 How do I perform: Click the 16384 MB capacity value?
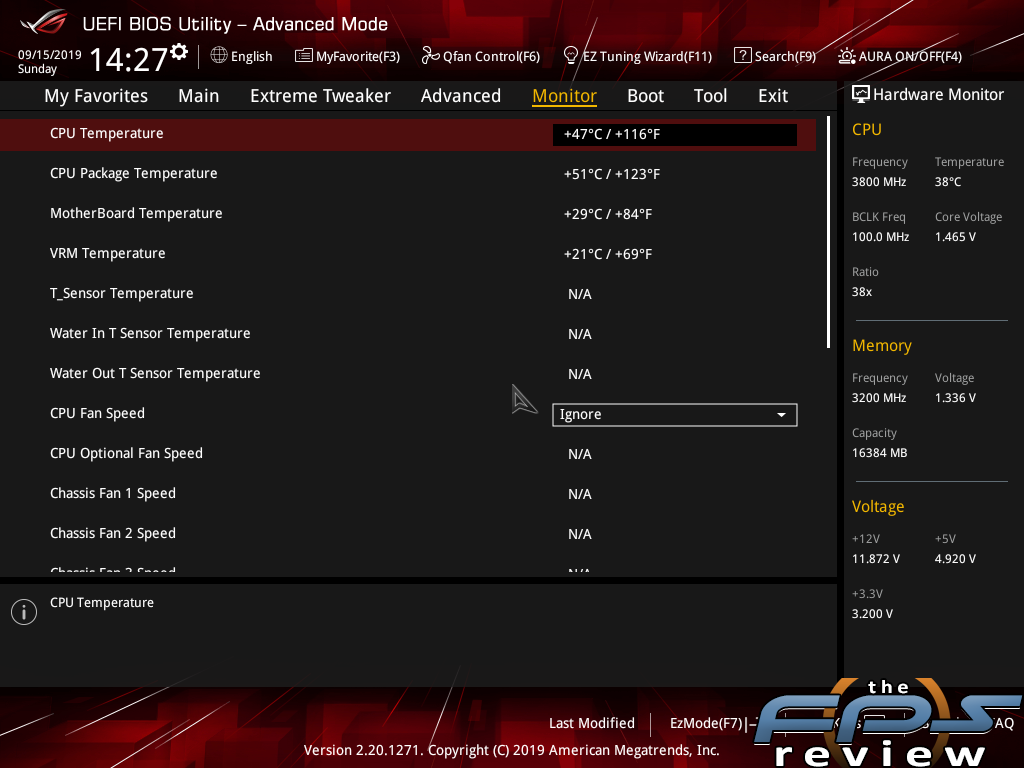[x=880, y=453]
